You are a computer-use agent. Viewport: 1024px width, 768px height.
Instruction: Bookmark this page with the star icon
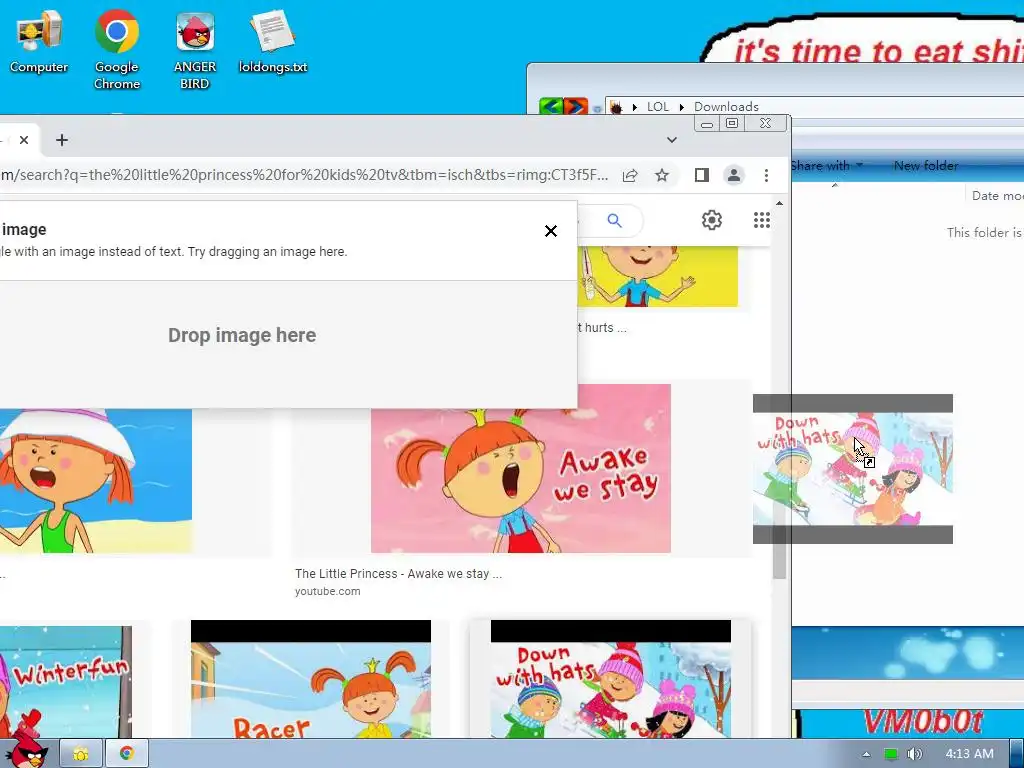pyautogui.click(x=662, y=175)
